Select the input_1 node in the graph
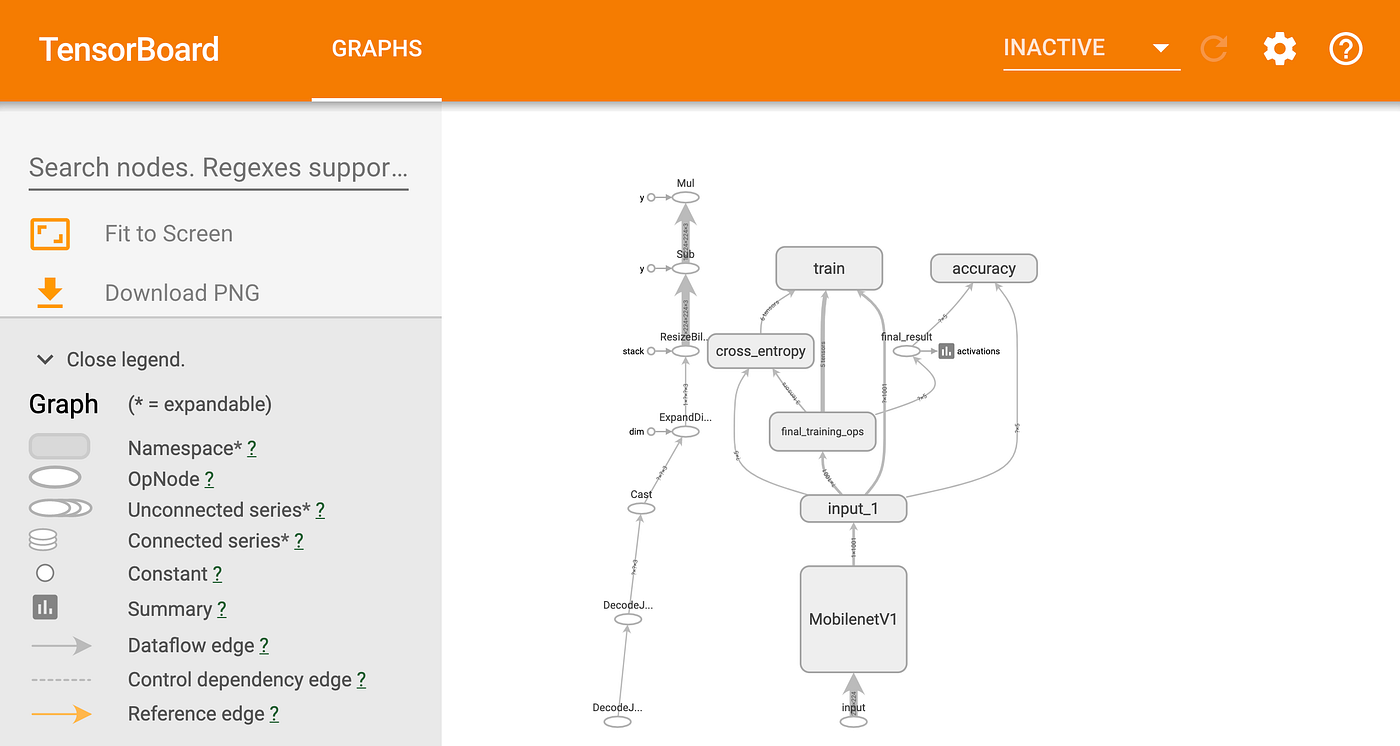This screenshot has width=1400, height=746. click(x=853, y=508)
